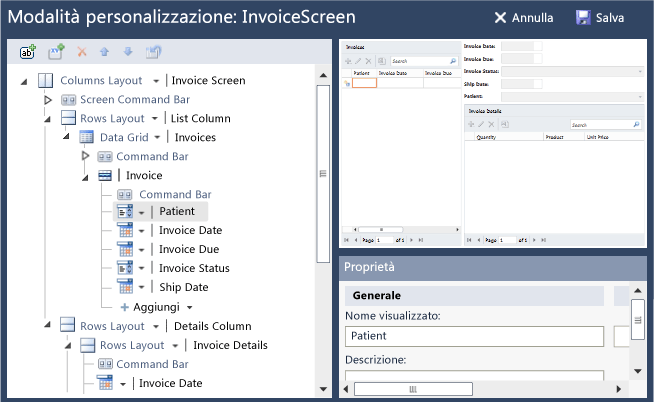Select the Invoice Status tree item
This screenshot has width=654, height=402.
pyautogui.click(x=194, y=268)
